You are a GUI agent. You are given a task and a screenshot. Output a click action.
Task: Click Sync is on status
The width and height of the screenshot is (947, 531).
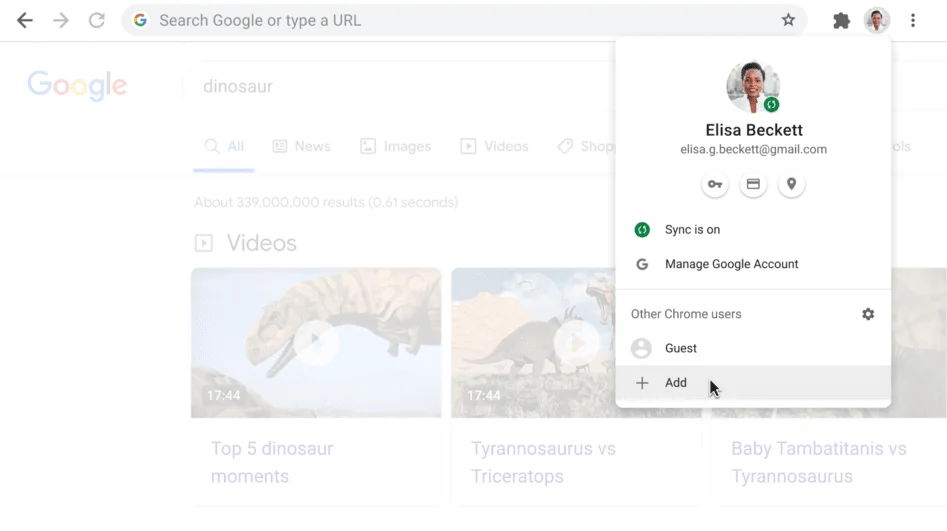[692, 230]
